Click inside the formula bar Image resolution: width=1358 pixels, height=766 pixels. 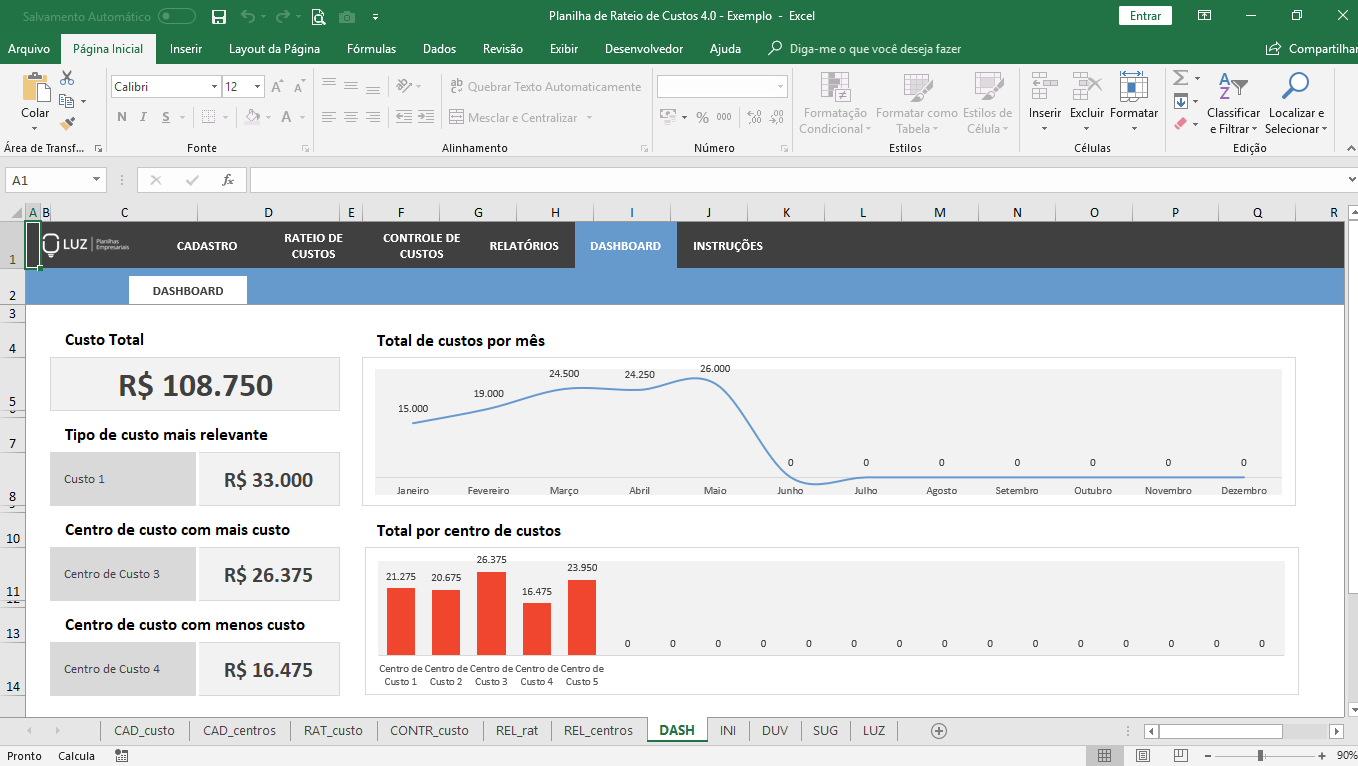click(x=700, y=181)
